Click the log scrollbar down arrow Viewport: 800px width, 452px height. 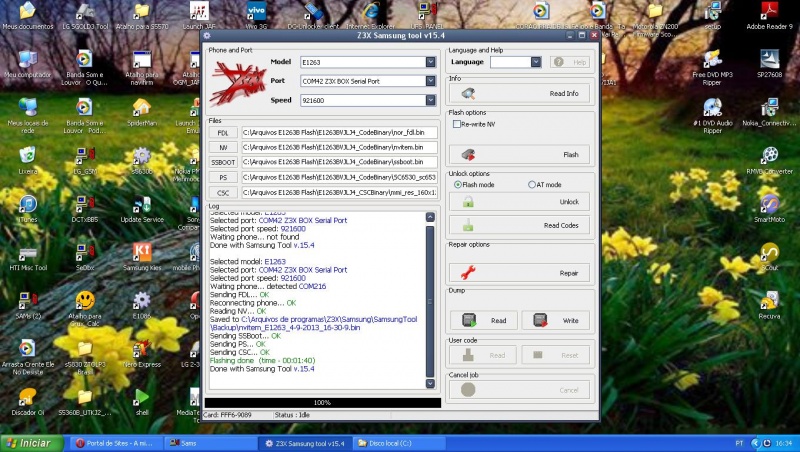(x=430, y=383)
